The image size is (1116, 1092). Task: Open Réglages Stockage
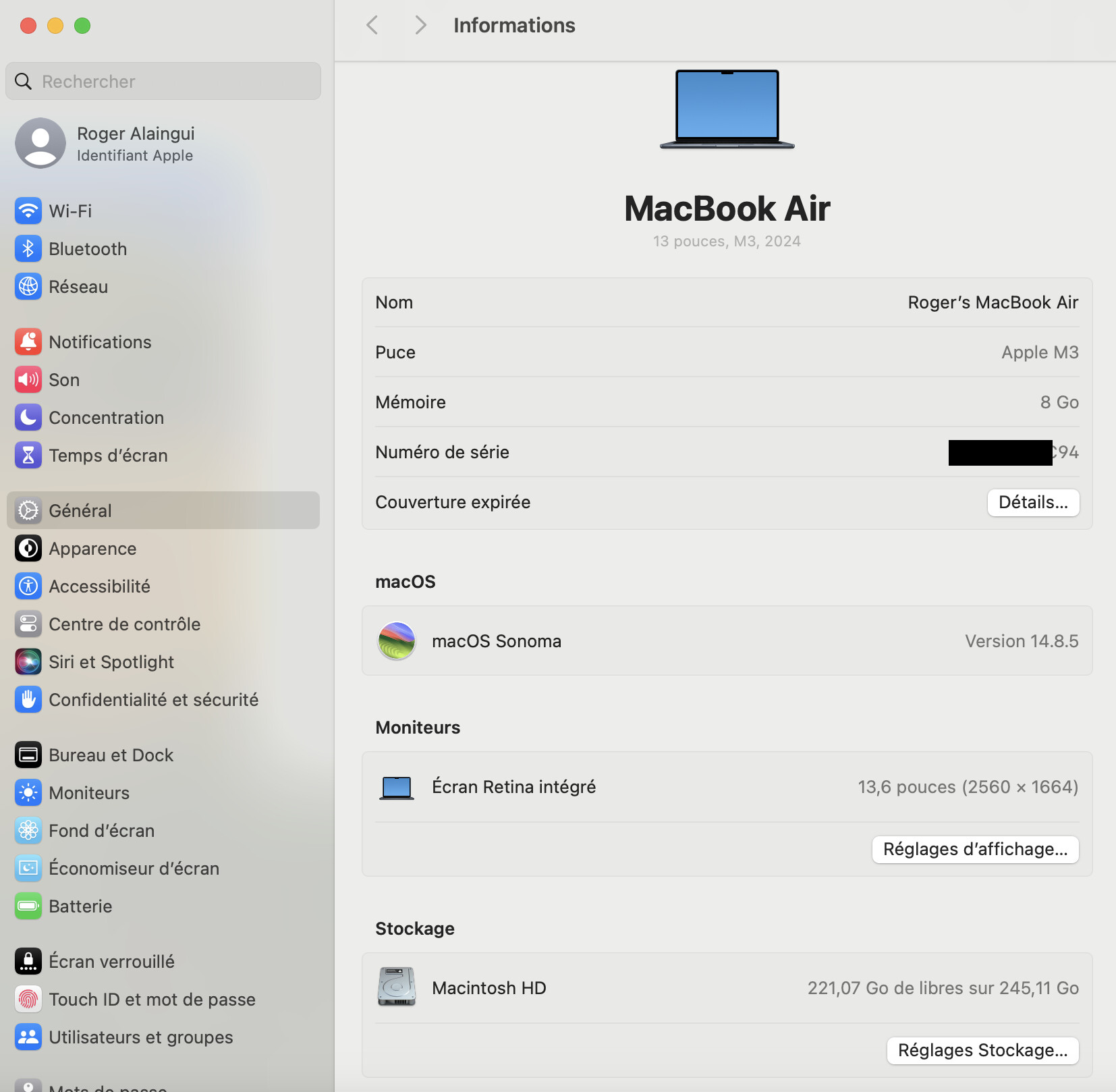982,1050
